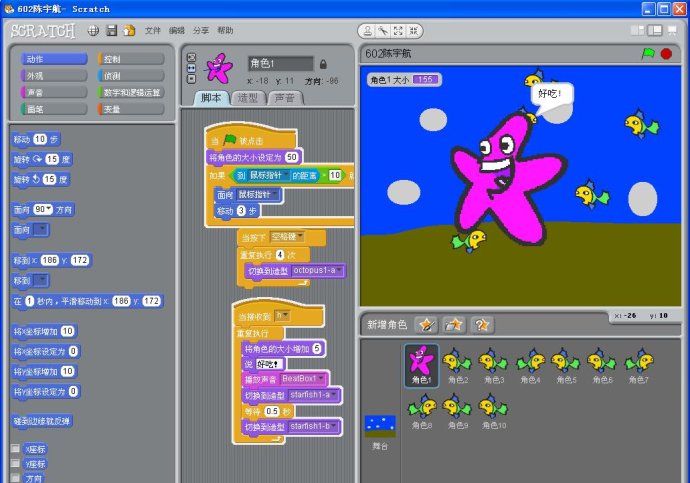The height and width of the screenshot is (483, 690).
Task: Click the 当绿旗被点击 hat block
Action: pyautogui.click(x=250, y=138)
